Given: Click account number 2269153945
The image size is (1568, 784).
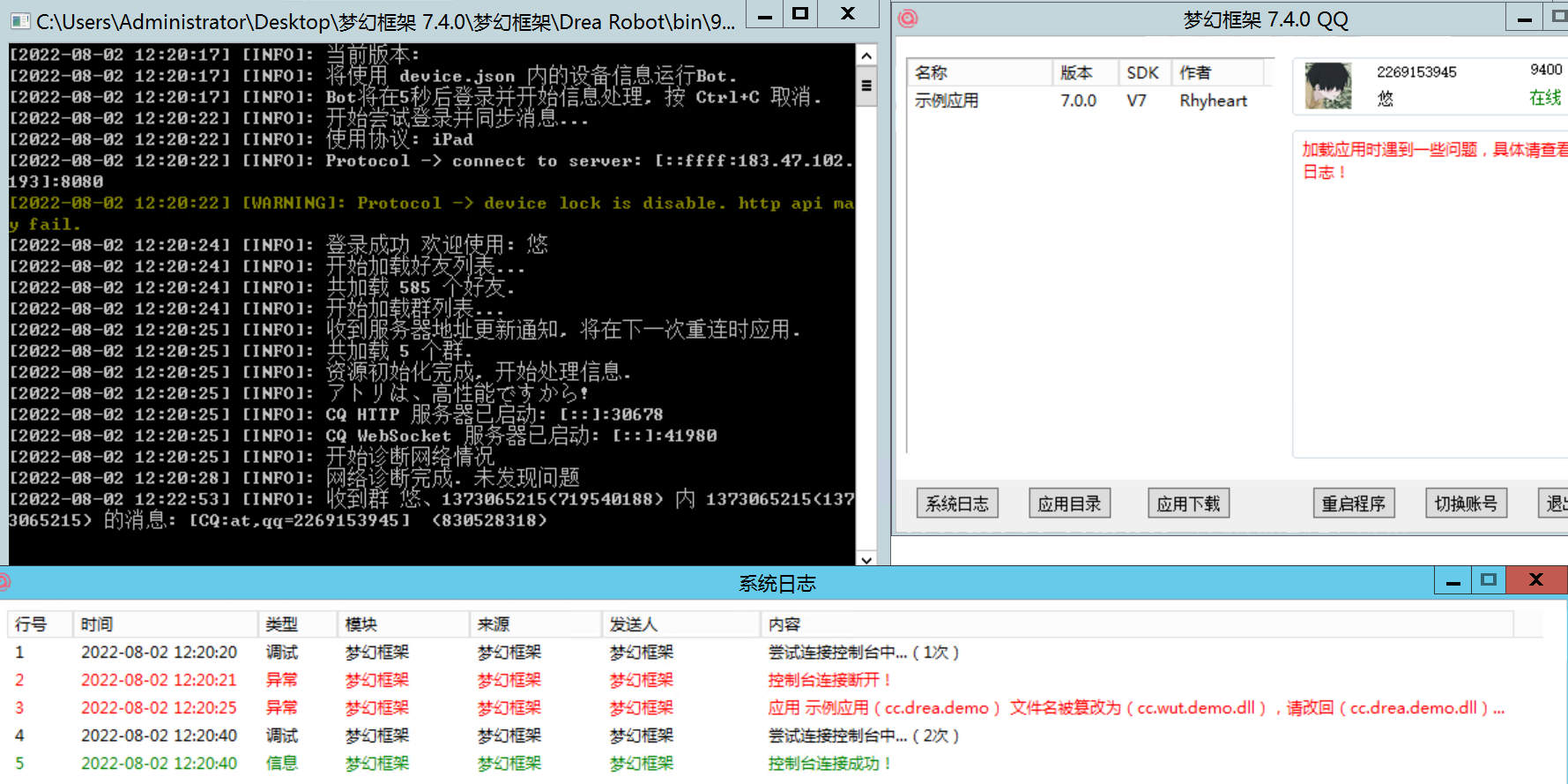Looking at the screenshot, I should tap(1416, 72).
